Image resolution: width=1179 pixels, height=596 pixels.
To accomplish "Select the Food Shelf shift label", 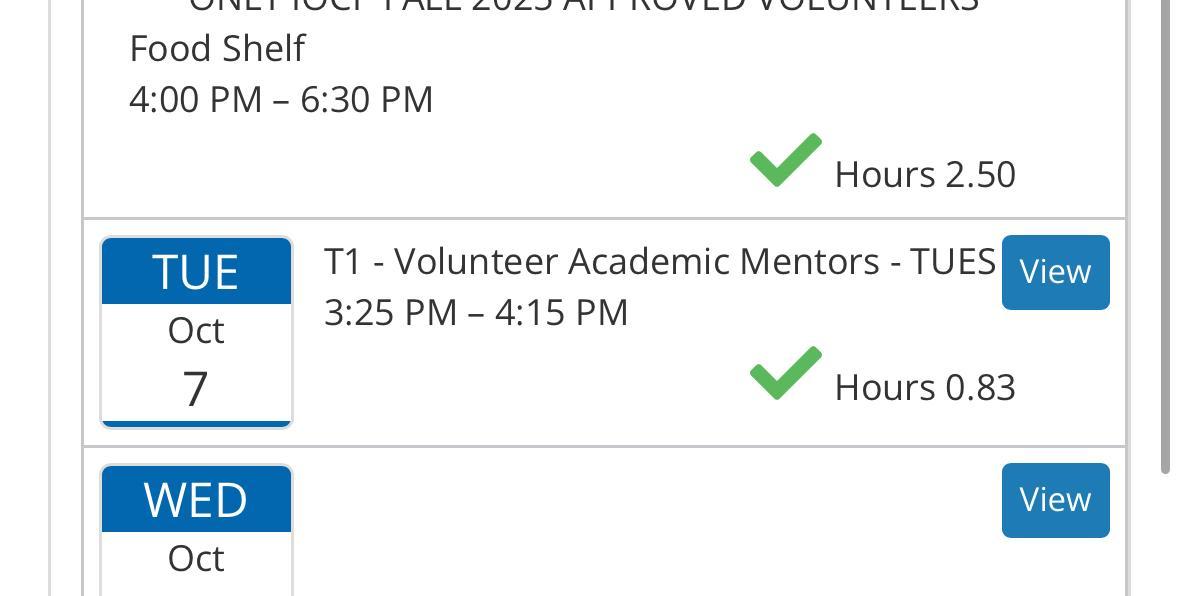I will click(x=217, y=48).
